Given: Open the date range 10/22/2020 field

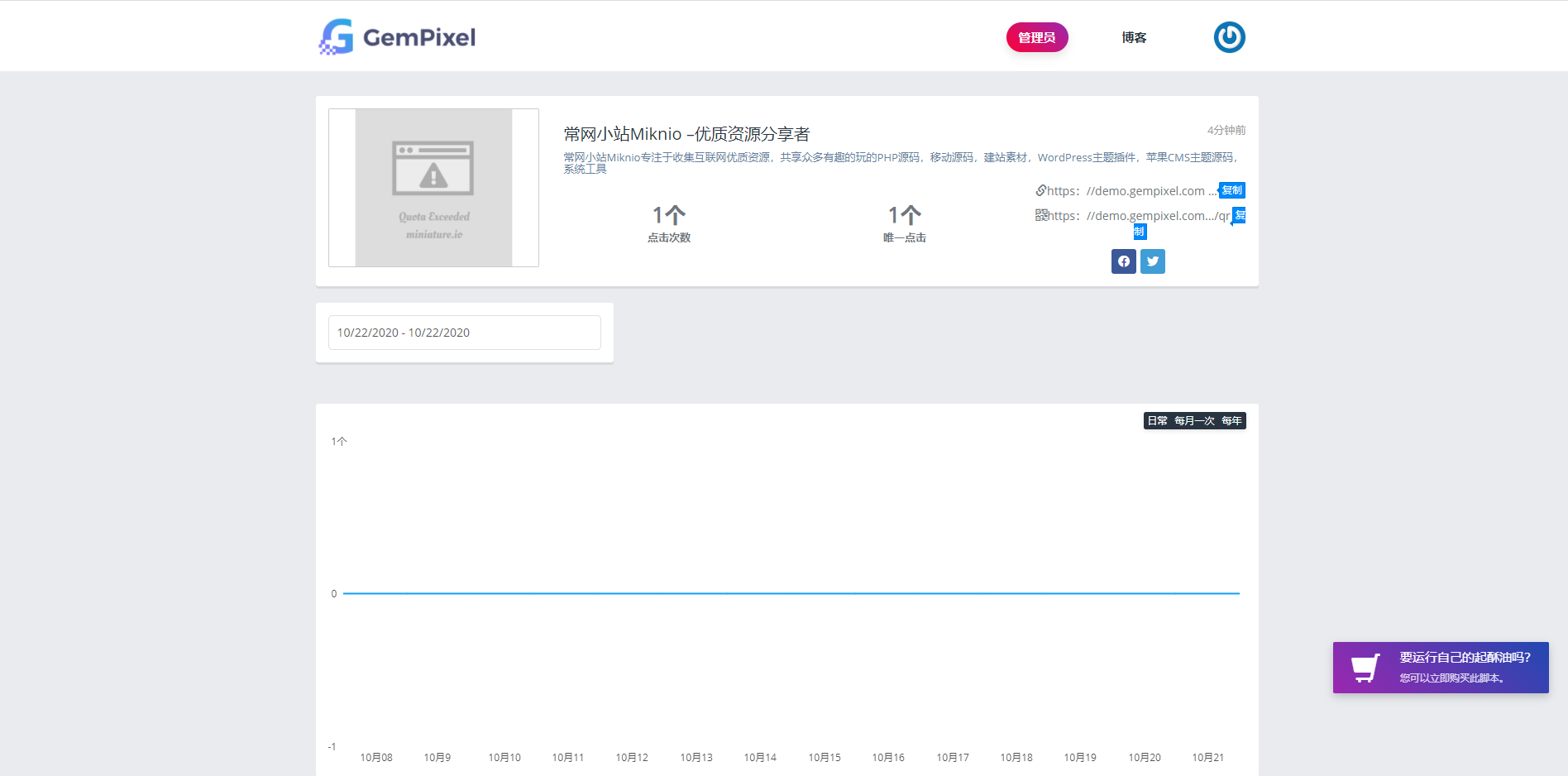Looking at the screenshot, I should [x=465, y=333].
